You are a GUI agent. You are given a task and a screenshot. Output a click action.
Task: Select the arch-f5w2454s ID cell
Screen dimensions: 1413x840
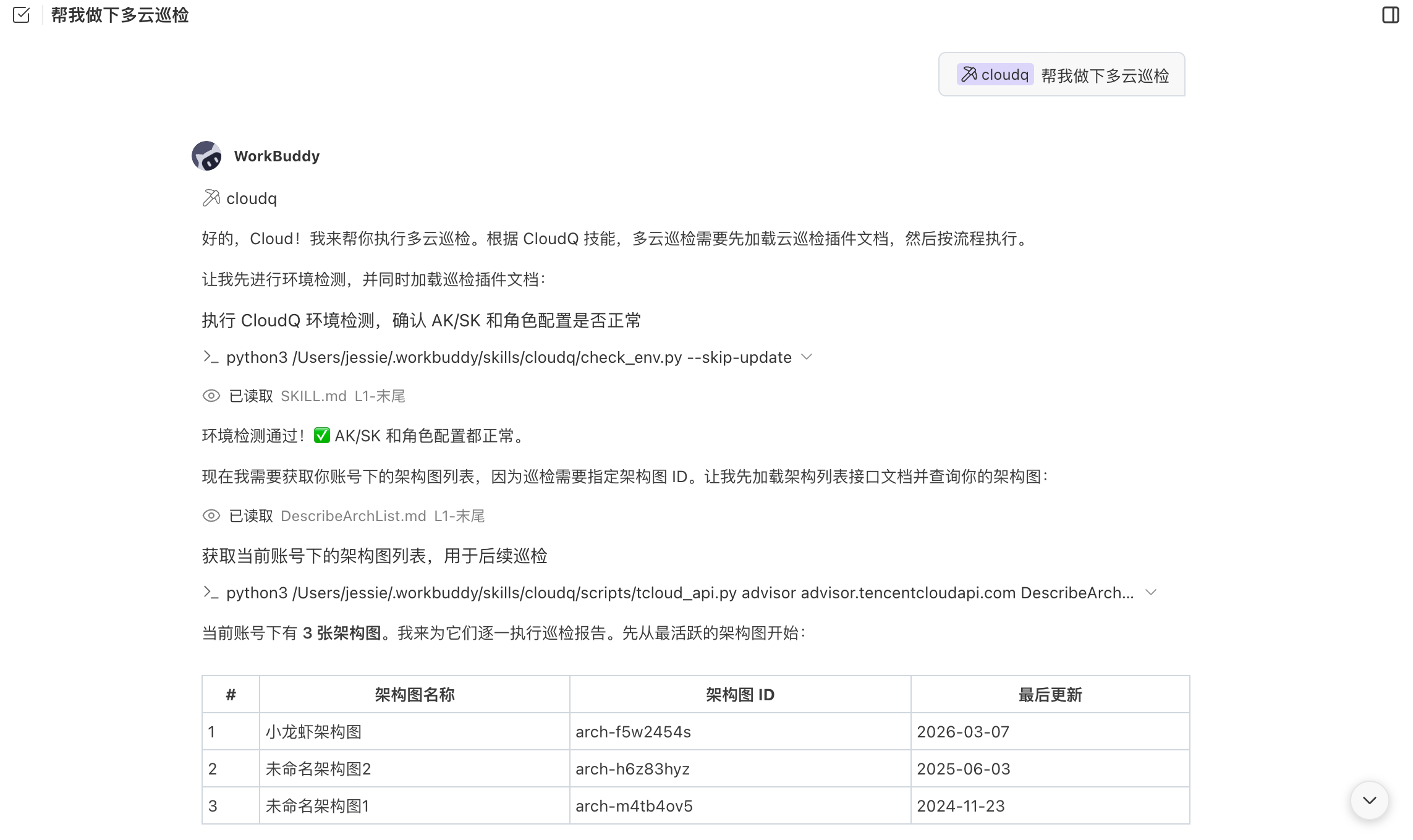[x=633, y=731]
